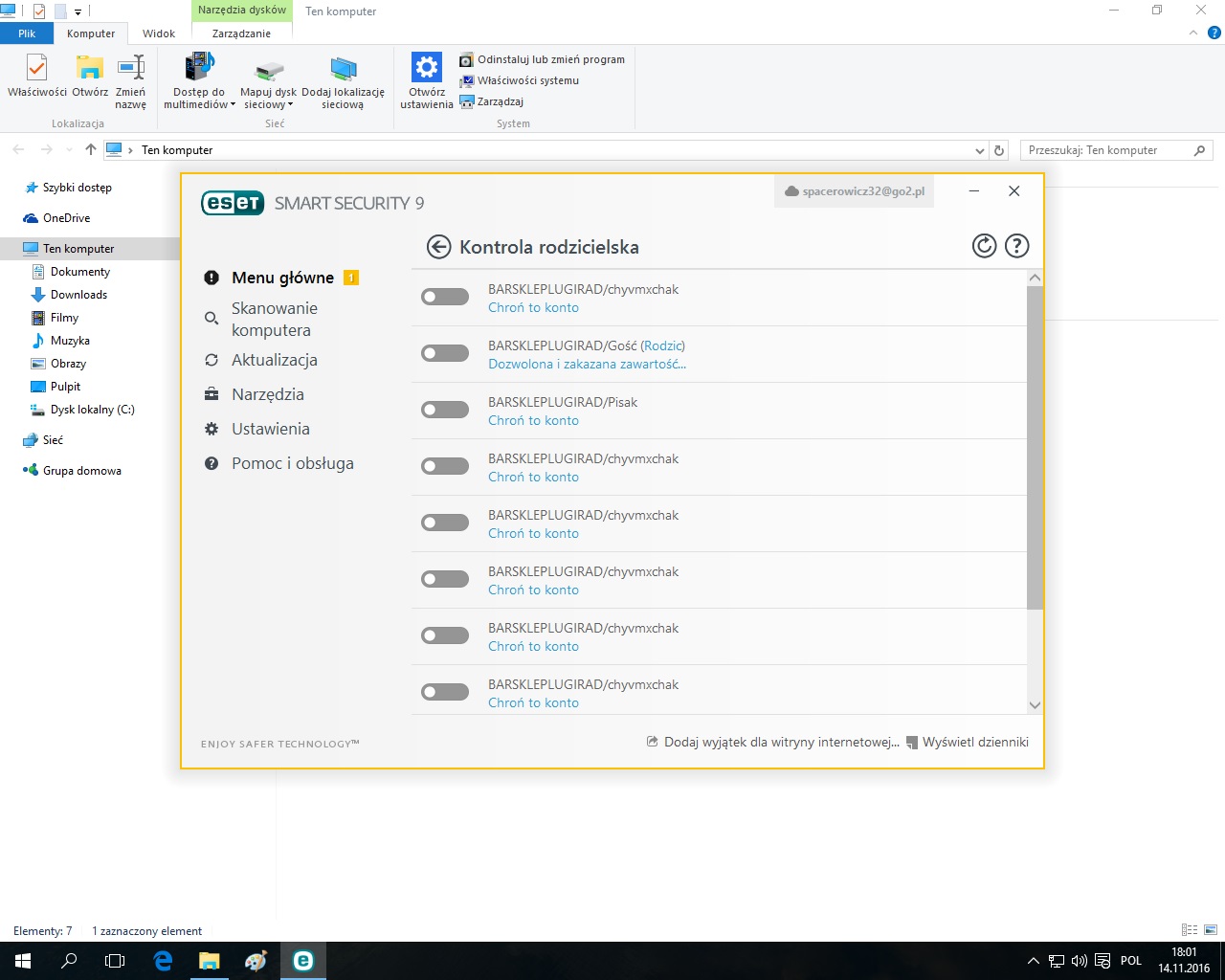Switch to the Widok ribbon tab
Screen dimensions: 1225x980
point(159,33)
